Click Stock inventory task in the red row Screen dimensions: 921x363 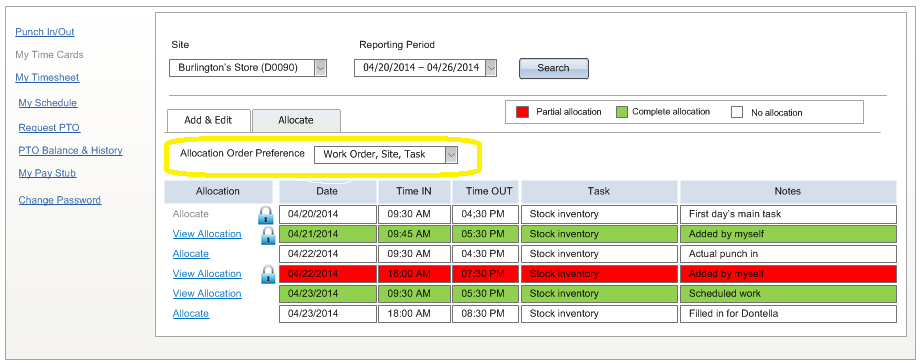(x=599, y=274)
